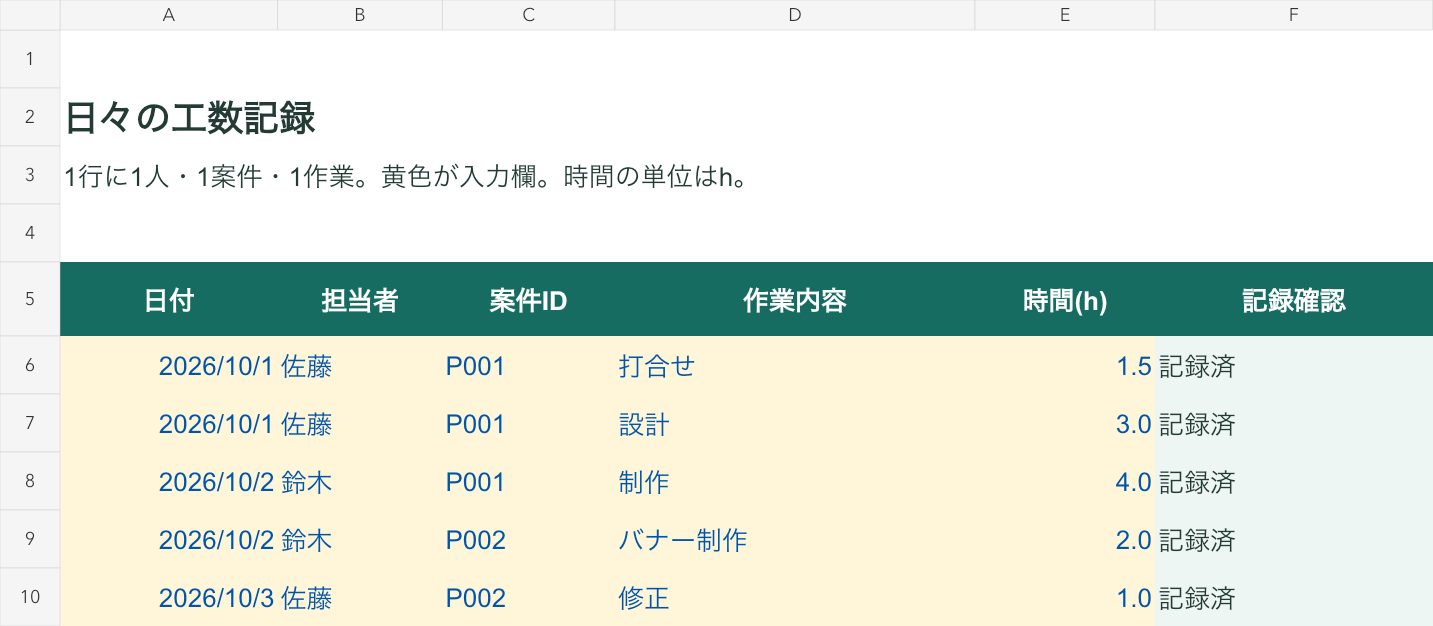Image resolution: width=1433 pixels, height=626 pixels.
Task: Click 記録済 in row 8
Action: tap(1294, 481)
